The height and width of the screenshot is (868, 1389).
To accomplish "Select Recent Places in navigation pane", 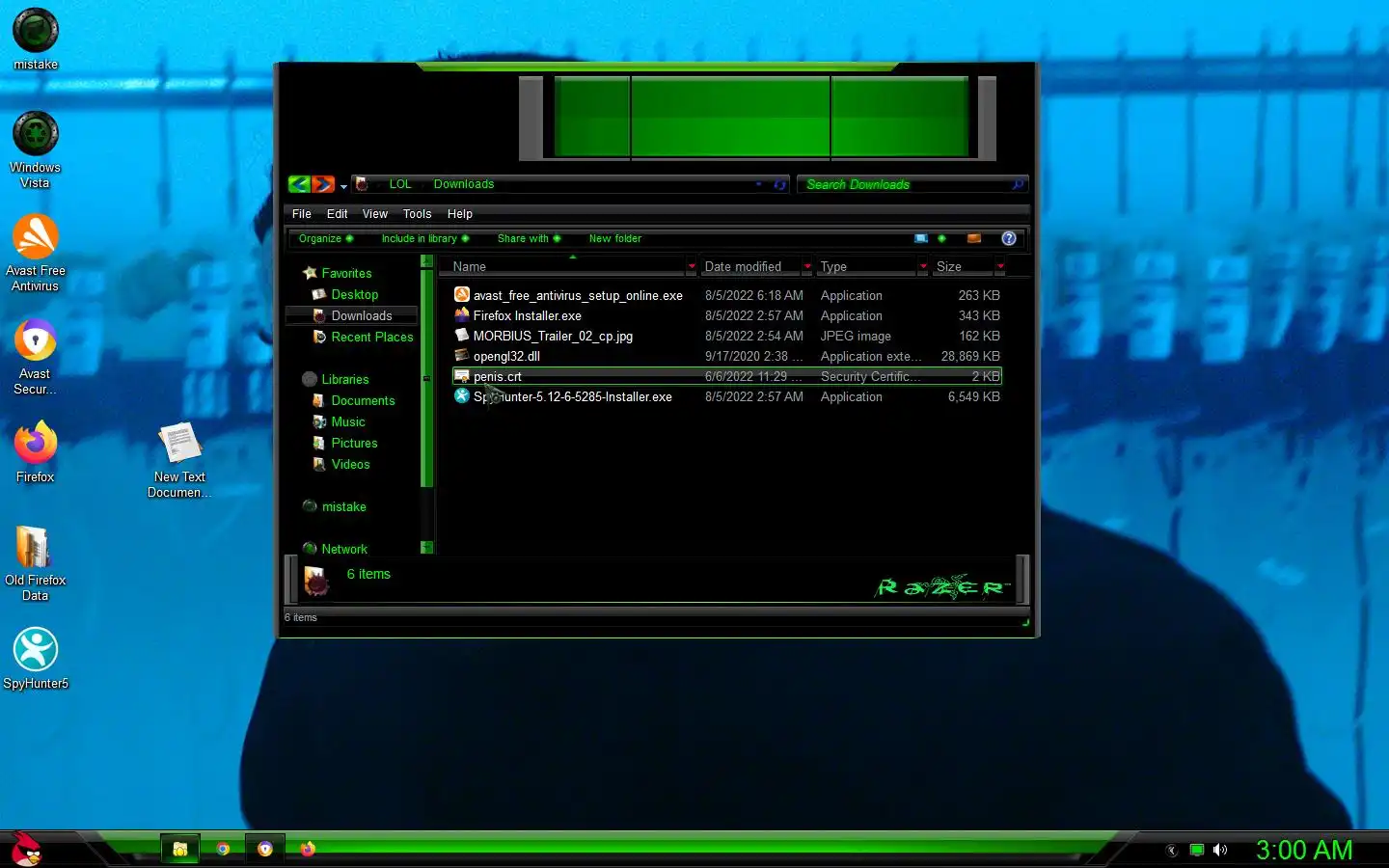I will tap(371, 337).
